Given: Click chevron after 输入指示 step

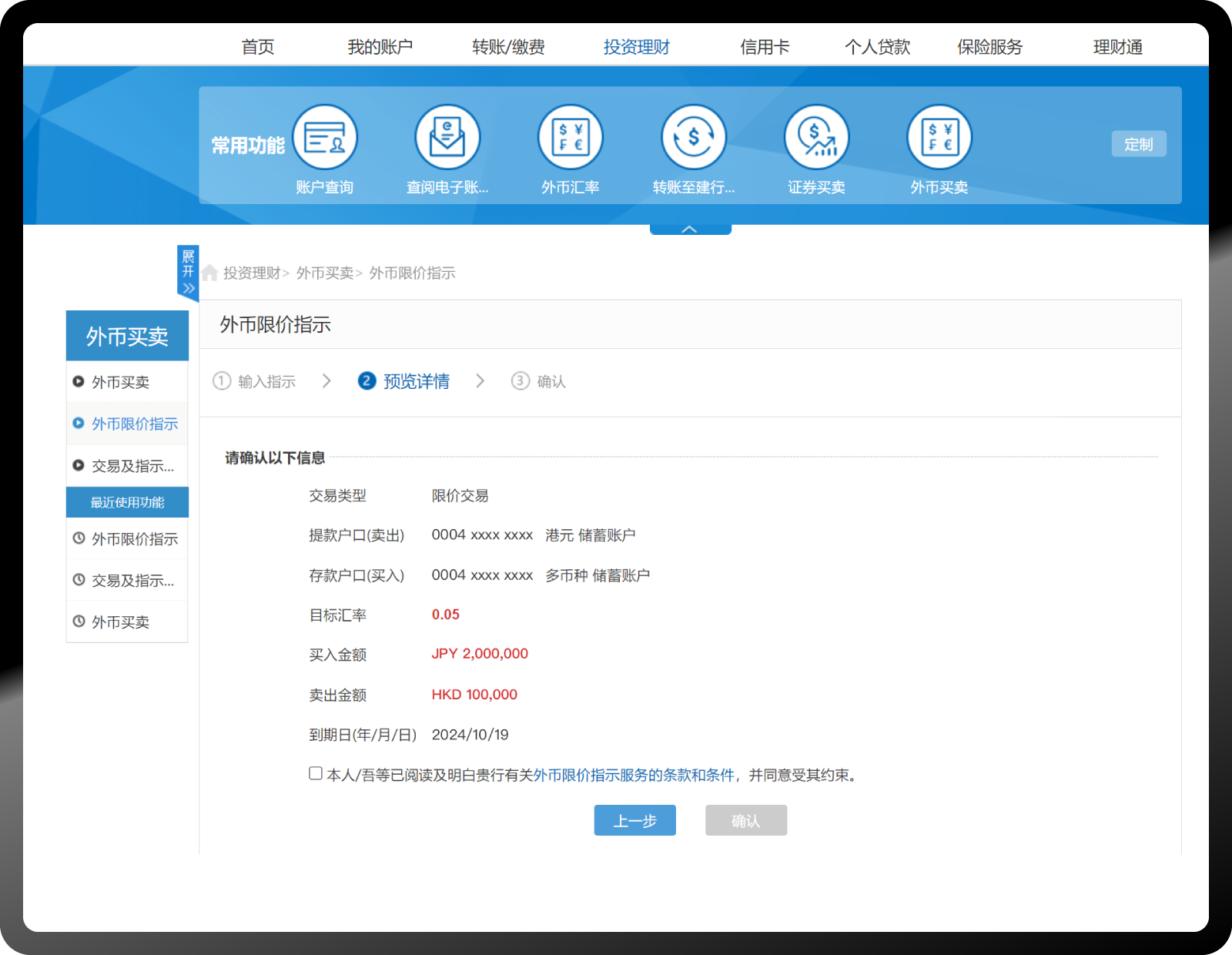Looking at the screenshot, I should tap(326, 380).
